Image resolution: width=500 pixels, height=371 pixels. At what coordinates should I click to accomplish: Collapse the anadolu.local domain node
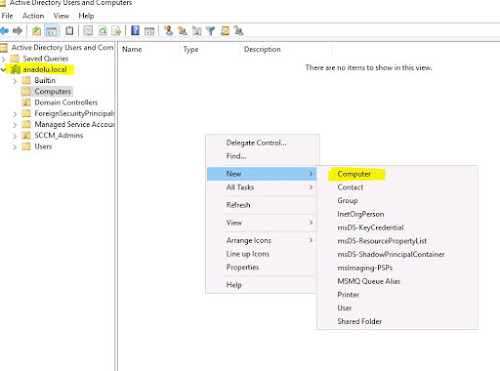pyautogui.click(x=4, y=70)
